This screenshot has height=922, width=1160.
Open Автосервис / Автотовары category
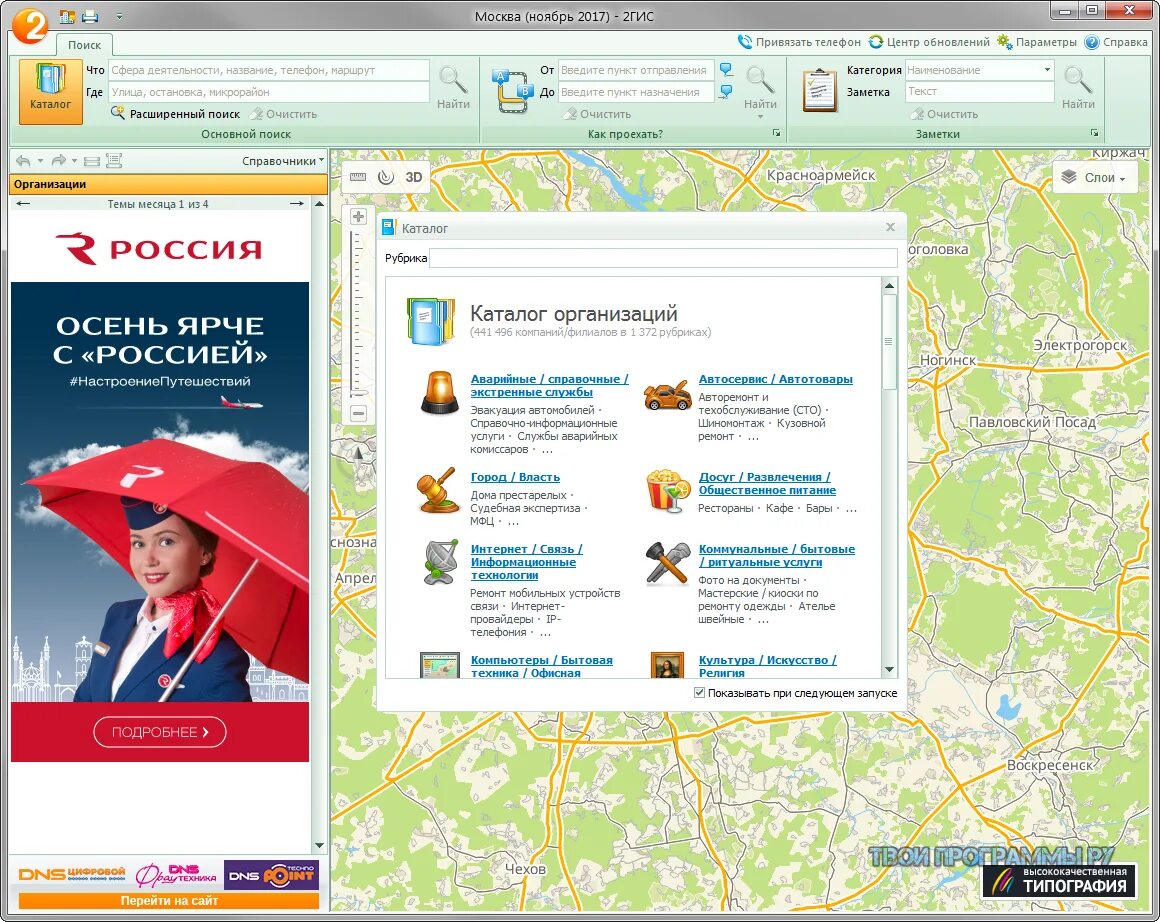pos(775,379)
